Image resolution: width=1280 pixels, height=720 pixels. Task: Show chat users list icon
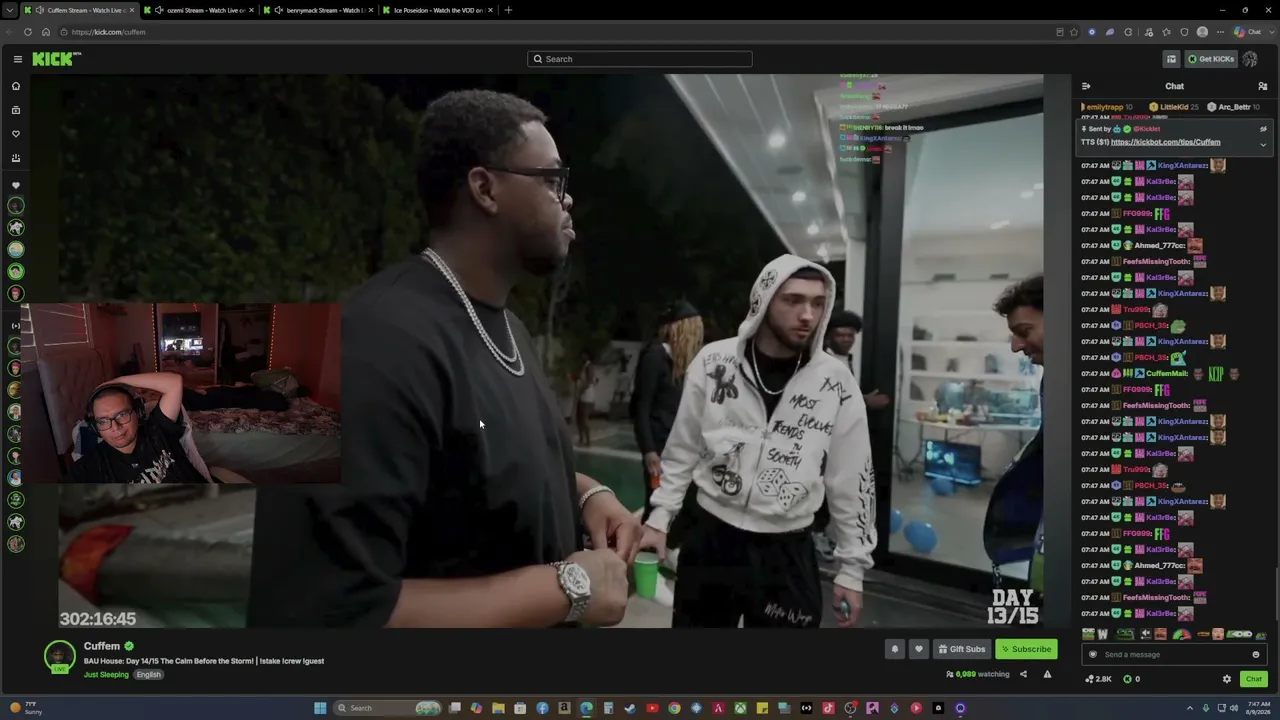[x=1262, y=86]
